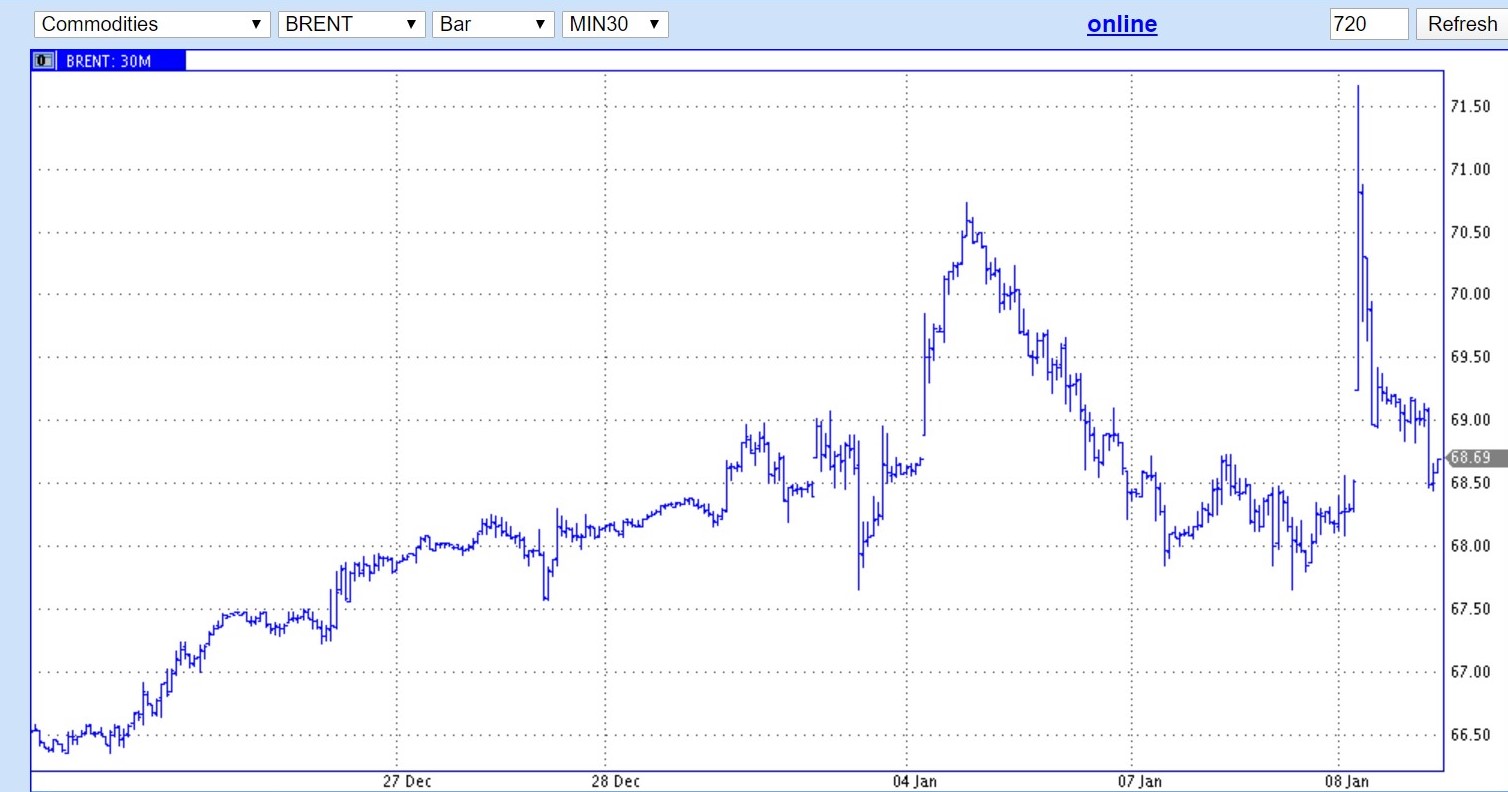The height and width of the screenshot is (792, 1508).
Task: Expand the BRENT symbol dropdown
Action: click(x=351, y=24)
